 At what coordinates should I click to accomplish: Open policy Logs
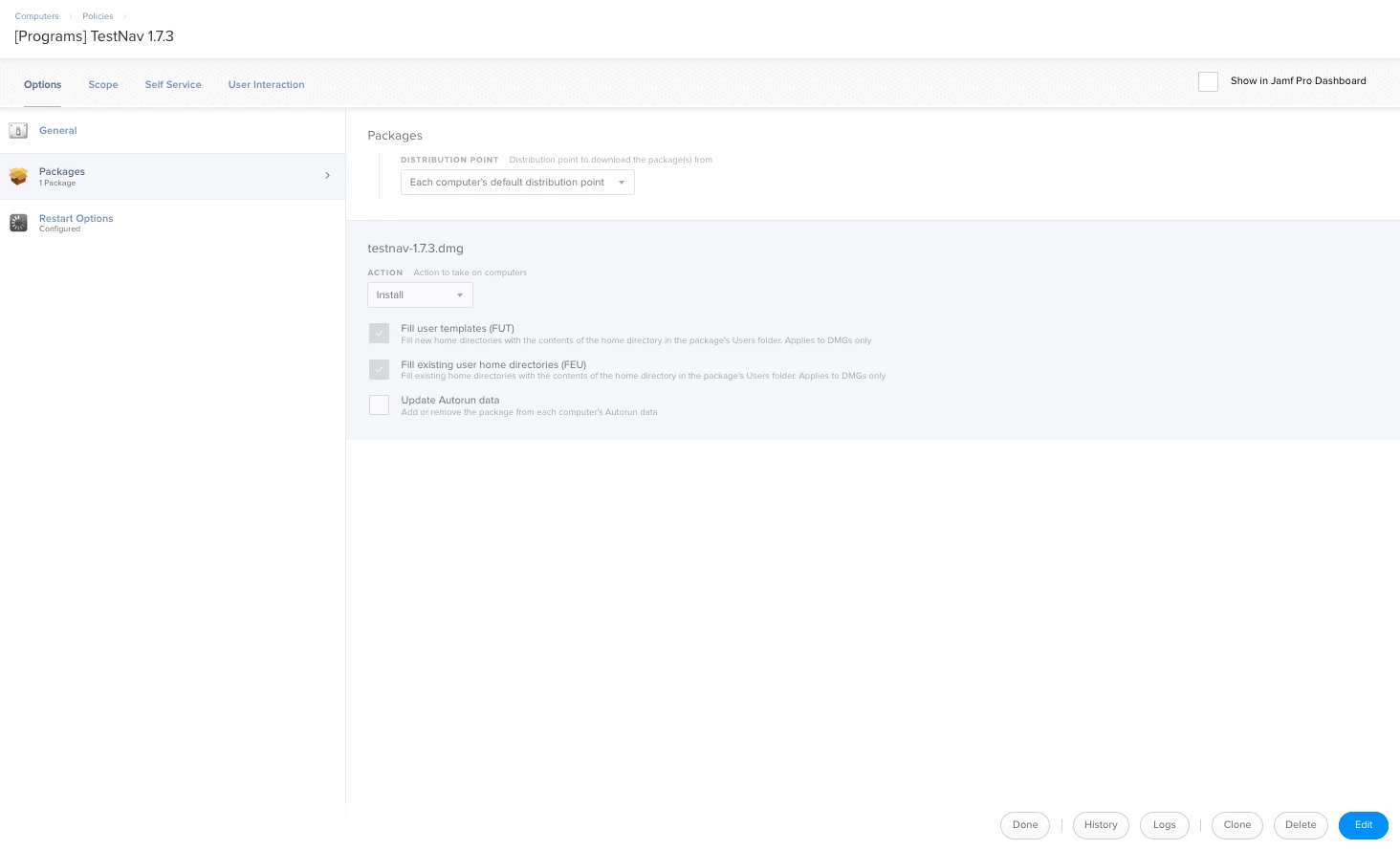pyautogui.click(x=1164, y=825)
